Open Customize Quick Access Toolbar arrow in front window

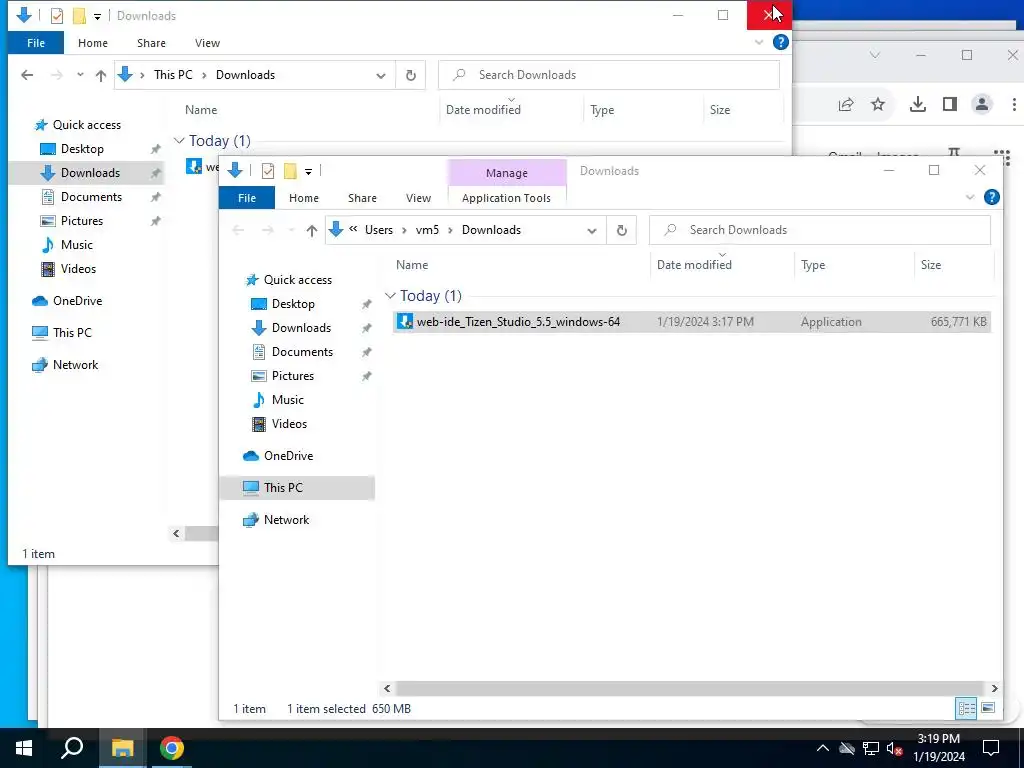click(x=308, y=172)
